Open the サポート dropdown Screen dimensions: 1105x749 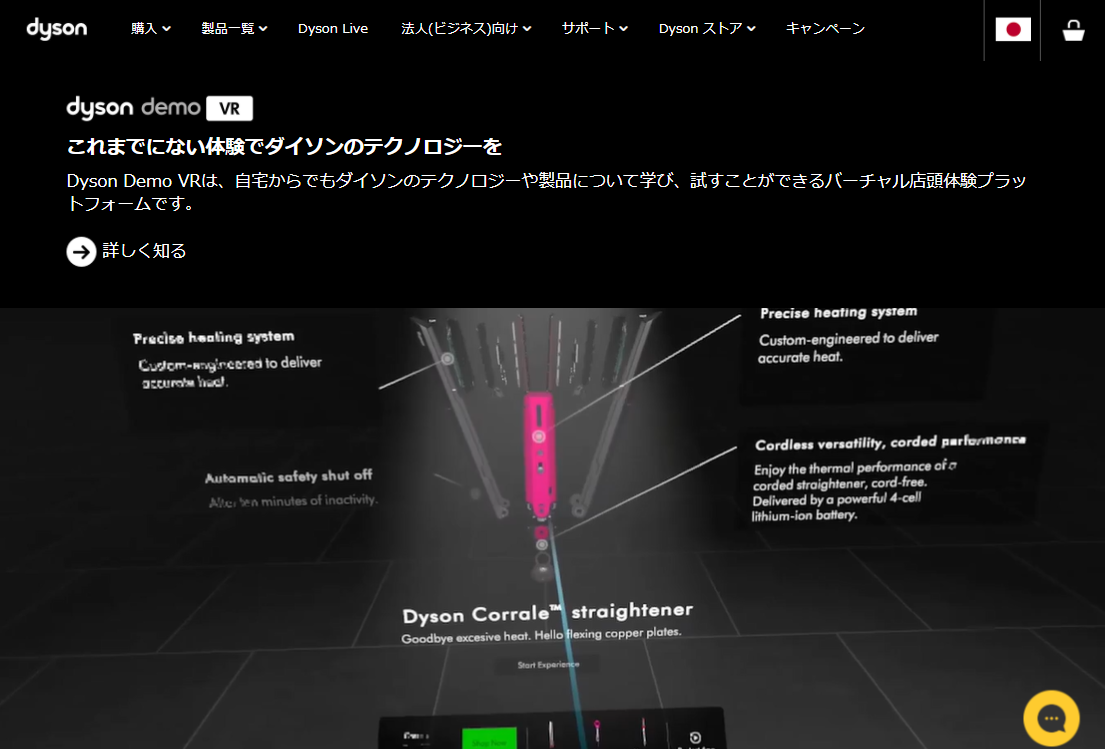click(x=594, y=29)
